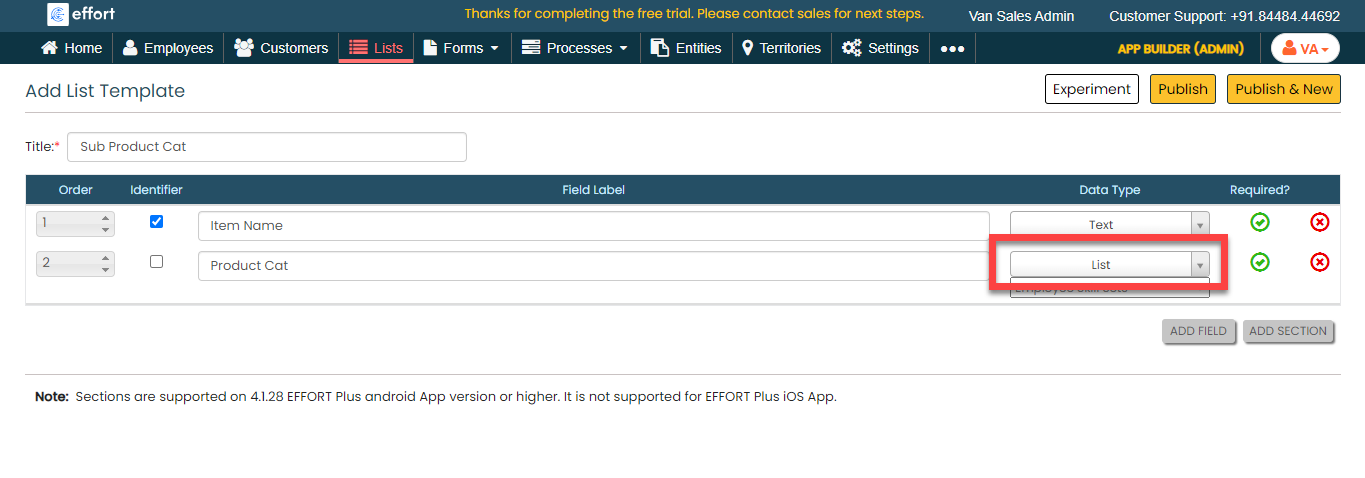Click the Title input field
The image size is (1365, 478).
point(266,146)
